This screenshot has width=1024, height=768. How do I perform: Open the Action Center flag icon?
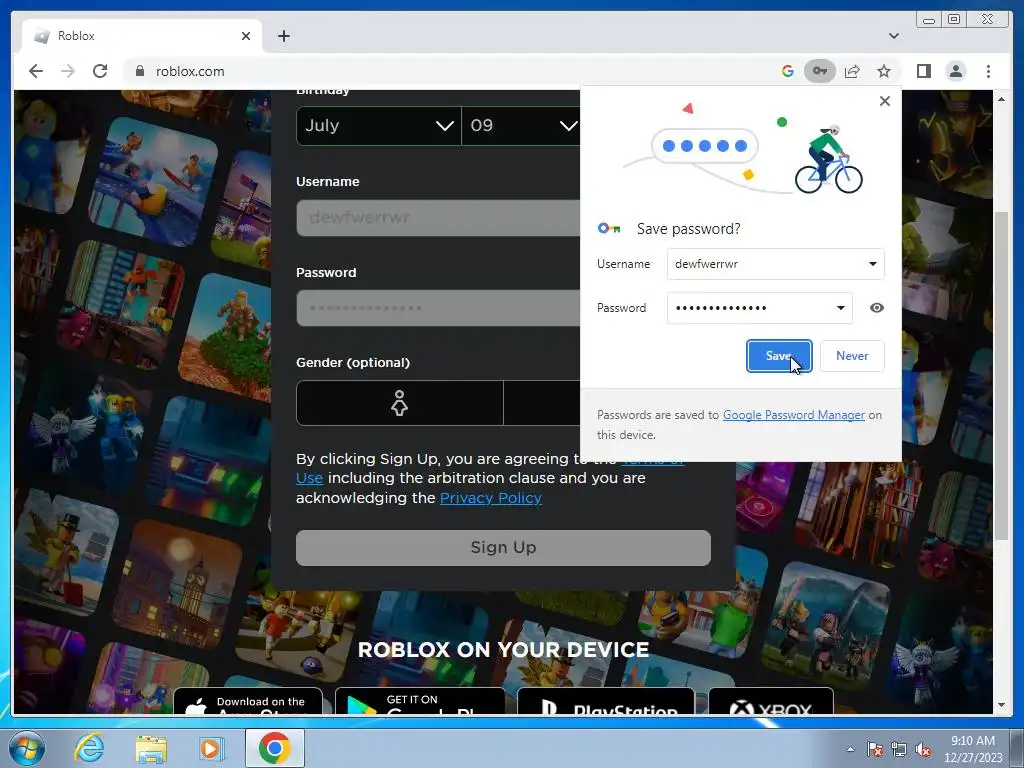coord(875,749)
